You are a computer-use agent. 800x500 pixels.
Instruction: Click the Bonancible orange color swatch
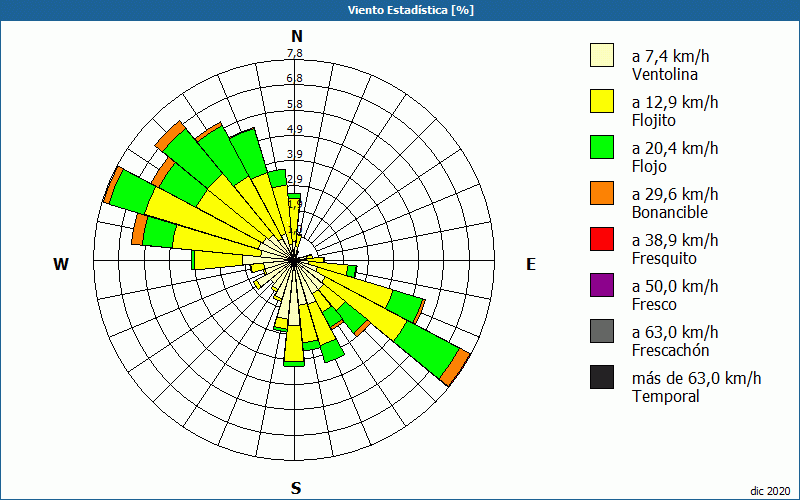click(x=602, y=193)
